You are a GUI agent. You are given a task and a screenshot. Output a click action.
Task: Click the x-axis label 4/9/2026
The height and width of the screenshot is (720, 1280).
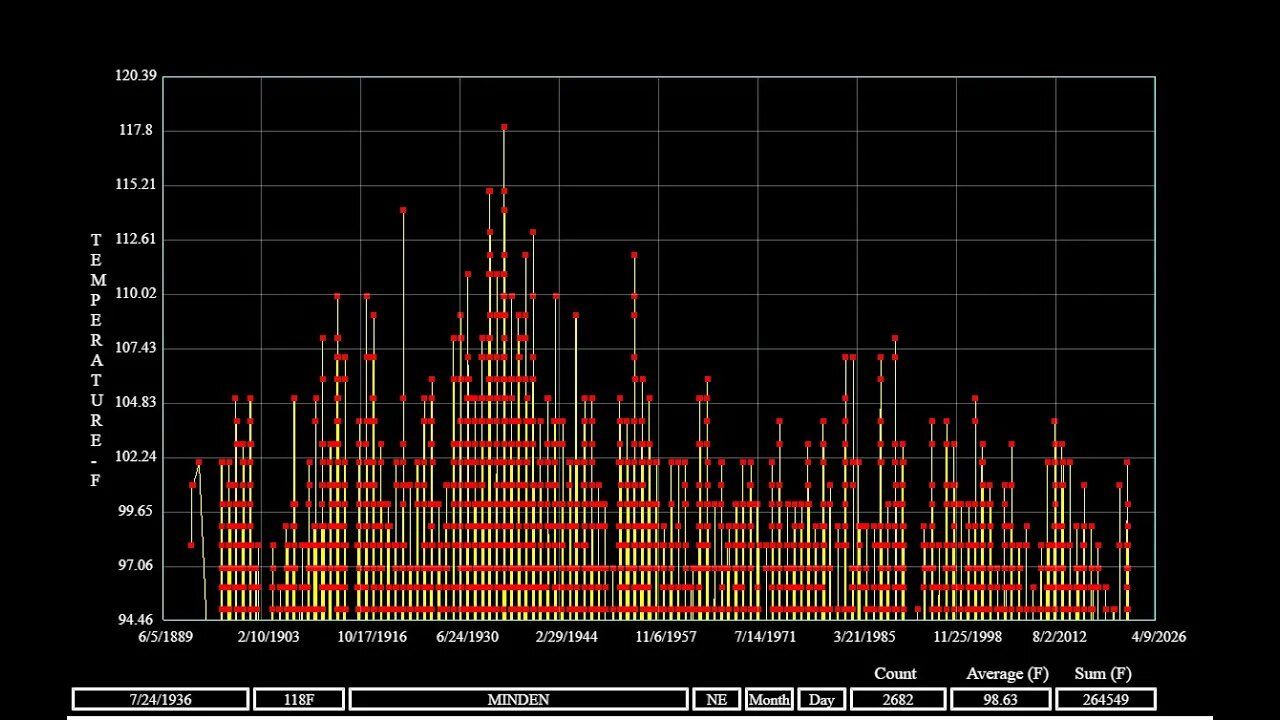(1158, 637)
